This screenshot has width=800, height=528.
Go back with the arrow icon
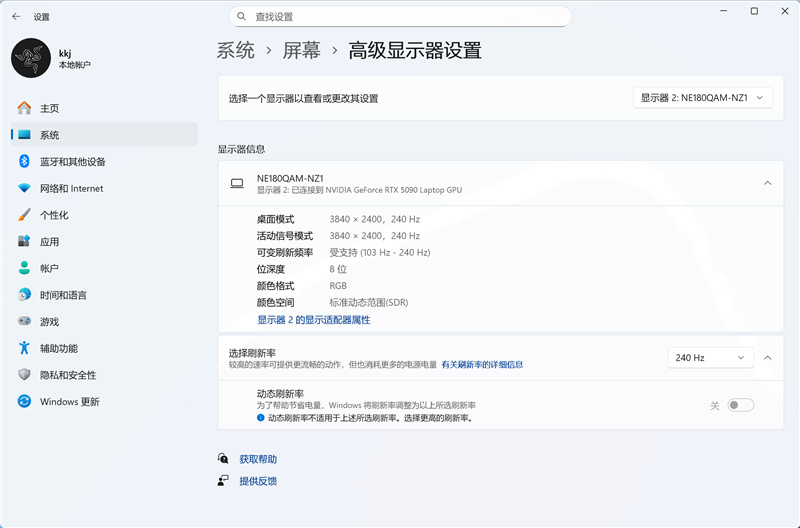[x=16, y=17]
